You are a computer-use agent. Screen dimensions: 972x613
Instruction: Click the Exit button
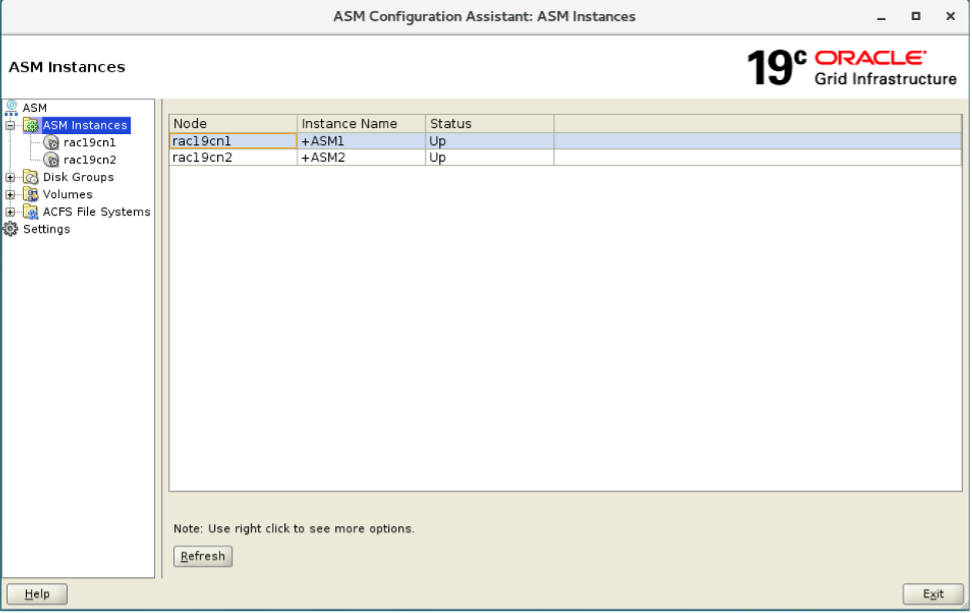tap(933, 594)
